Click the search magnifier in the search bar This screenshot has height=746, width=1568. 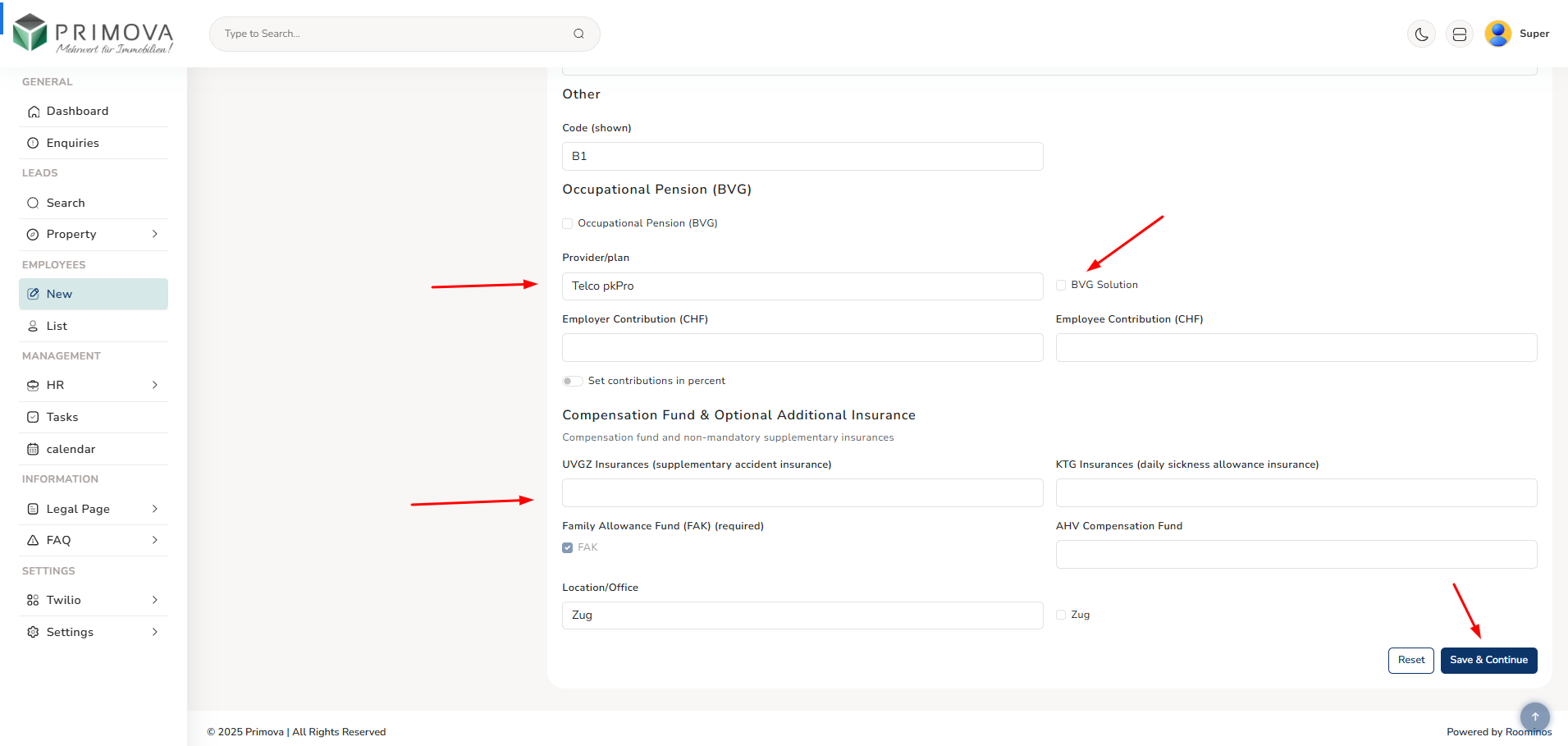(x=578, y=34)
